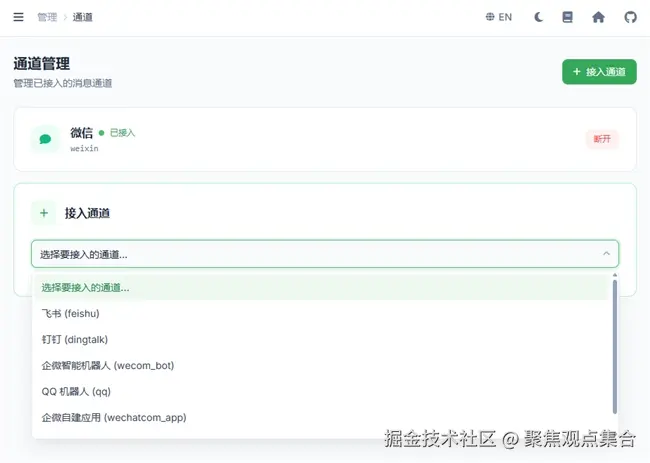Image resolution: width=650 pixels, height=463 pixels.
Task: Click the 管理已接入的消息通道 subtitle
Action: coord(63,83)
